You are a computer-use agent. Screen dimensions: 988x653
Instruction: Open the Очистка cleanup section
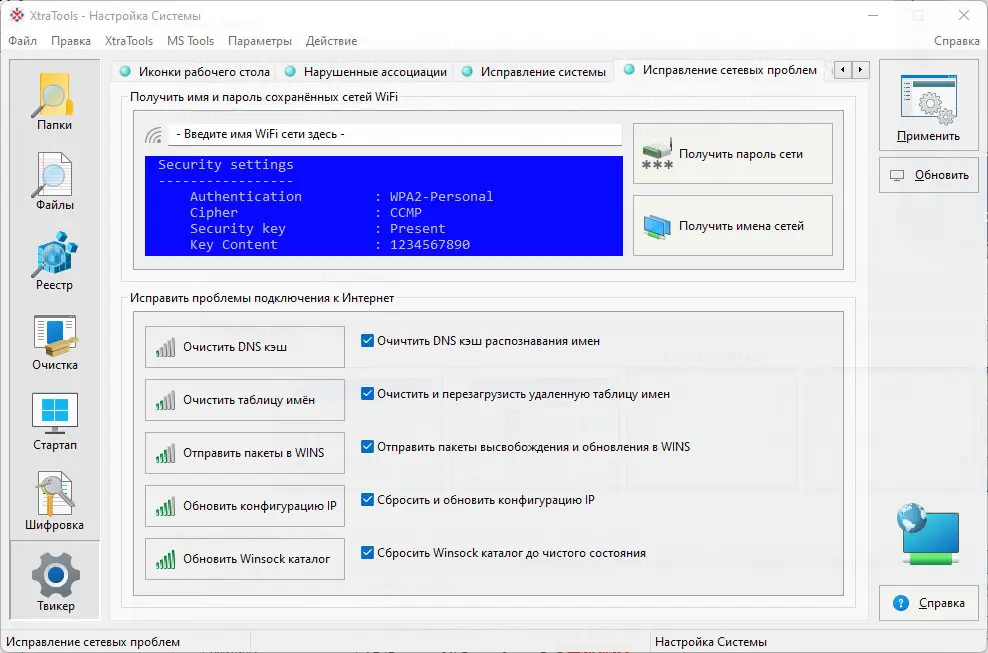click(x=54, y=342)
